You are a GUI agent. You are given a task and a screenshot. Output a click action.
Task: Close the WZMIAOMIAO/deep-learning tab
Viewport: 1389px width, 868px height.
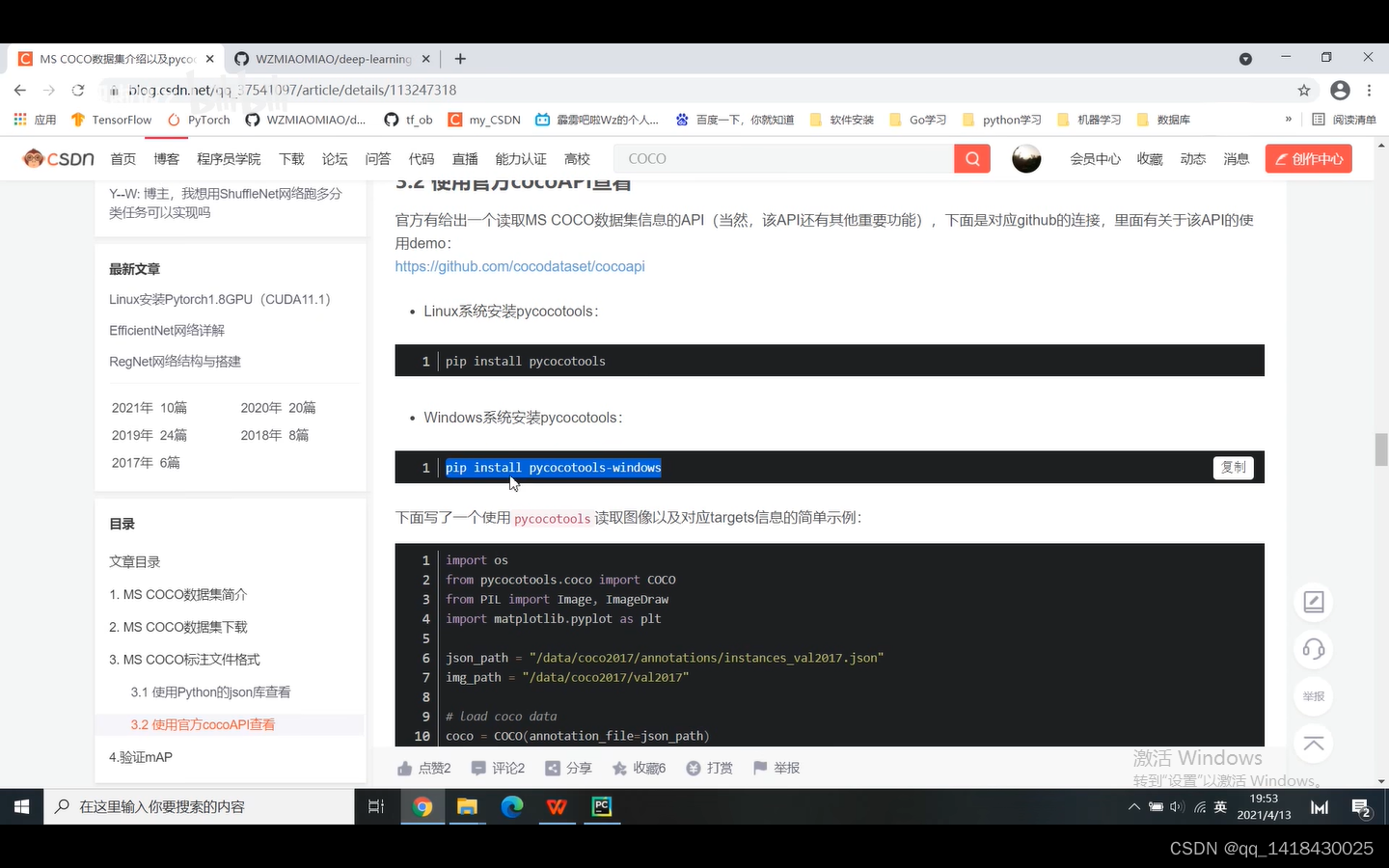pos(425,59)
